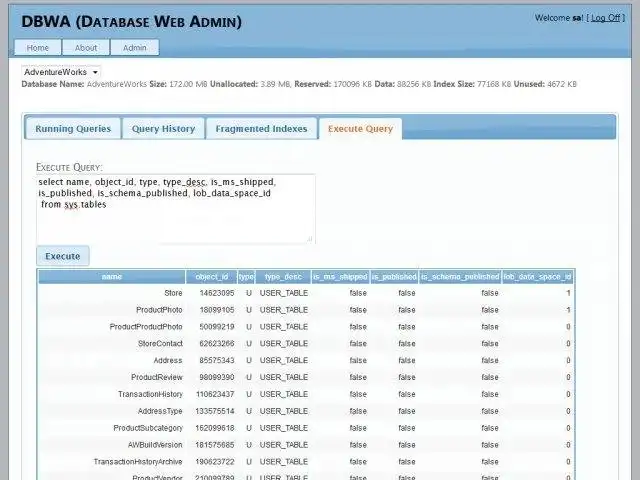
Task: Open the About menu tab
Action: [x=86, y=47]
